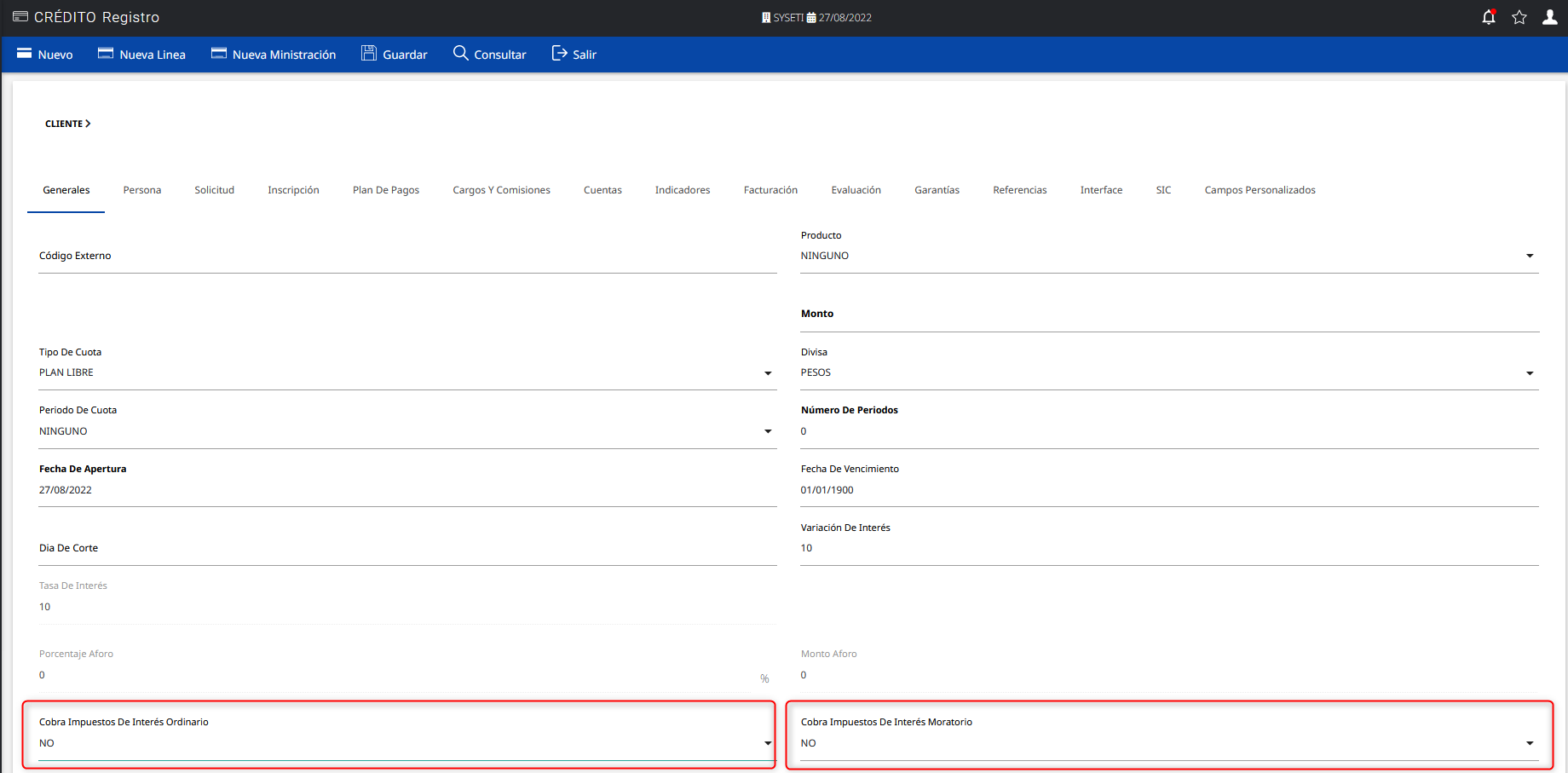
Task: Open the Divisa currency dropdown
Action: pyautogui.click(x=1530, y=372)
